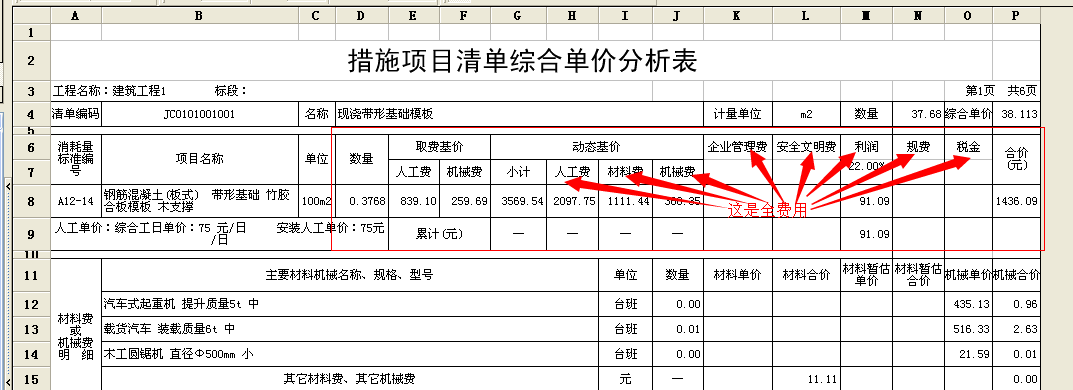
Task: Click the 合价(元) header cell
Action: tap(1016, 159)
